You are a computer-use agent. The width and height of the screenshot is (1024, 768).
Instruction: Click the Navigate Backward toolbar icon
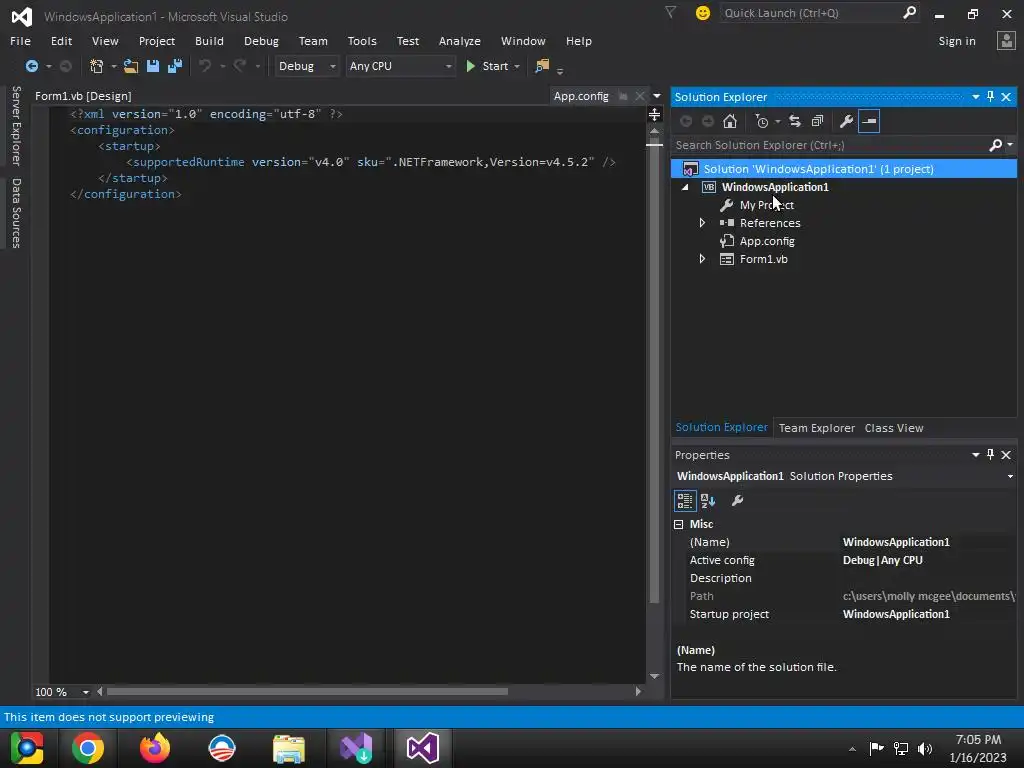[31, 66]
